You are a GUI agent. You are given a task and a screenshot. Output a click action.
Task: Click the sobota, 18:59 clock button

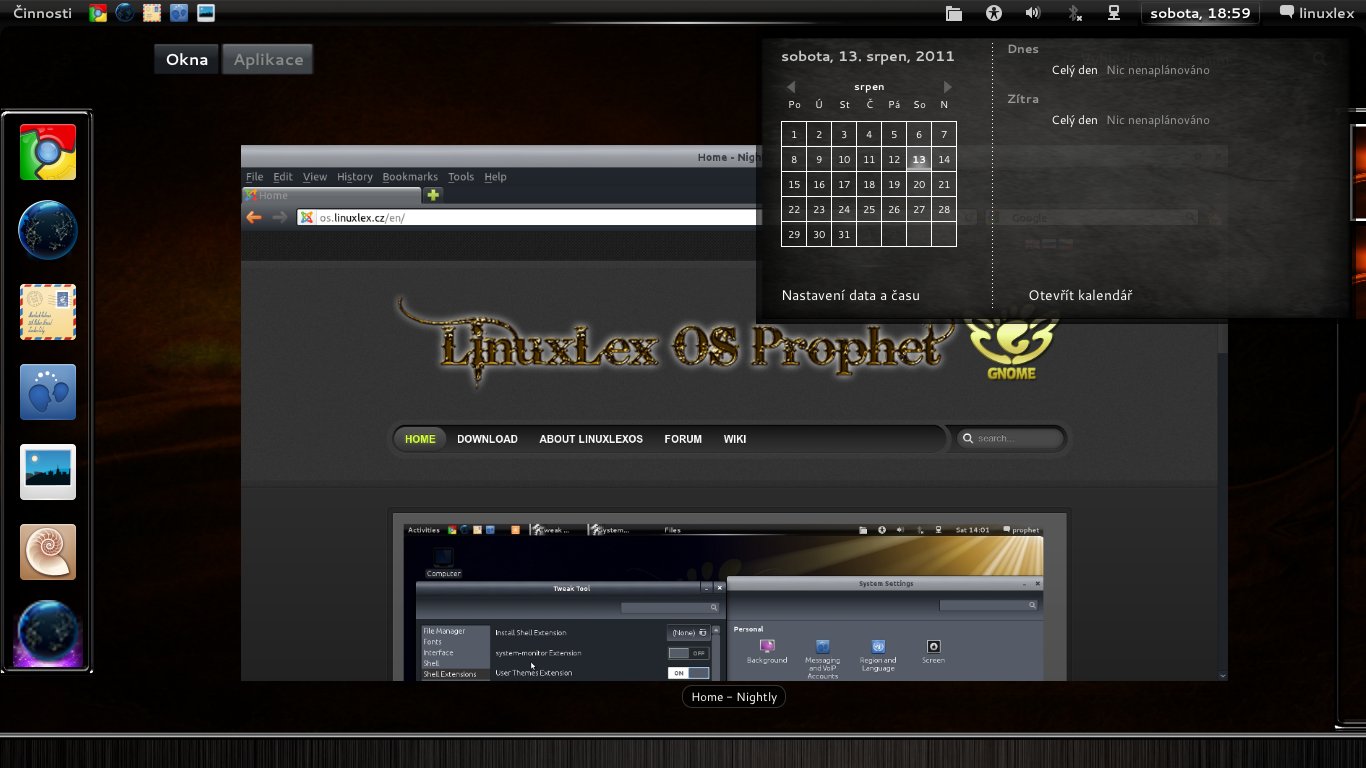[x=1200, y=13]
